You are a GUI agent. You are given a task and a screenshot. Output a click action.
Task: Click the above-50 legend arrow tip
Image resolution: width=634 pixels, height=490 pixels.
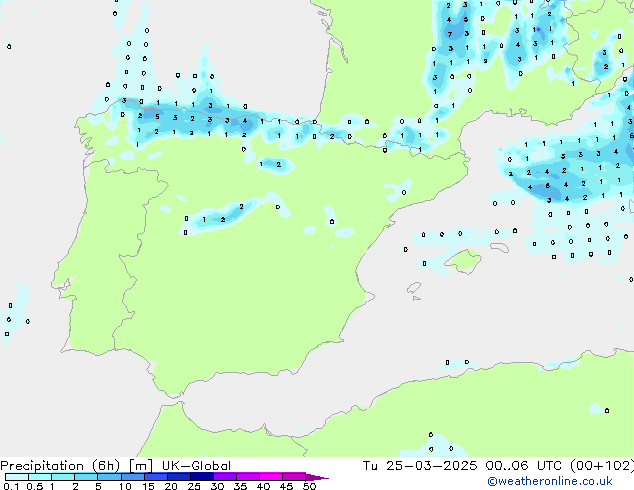pos(317,477)
